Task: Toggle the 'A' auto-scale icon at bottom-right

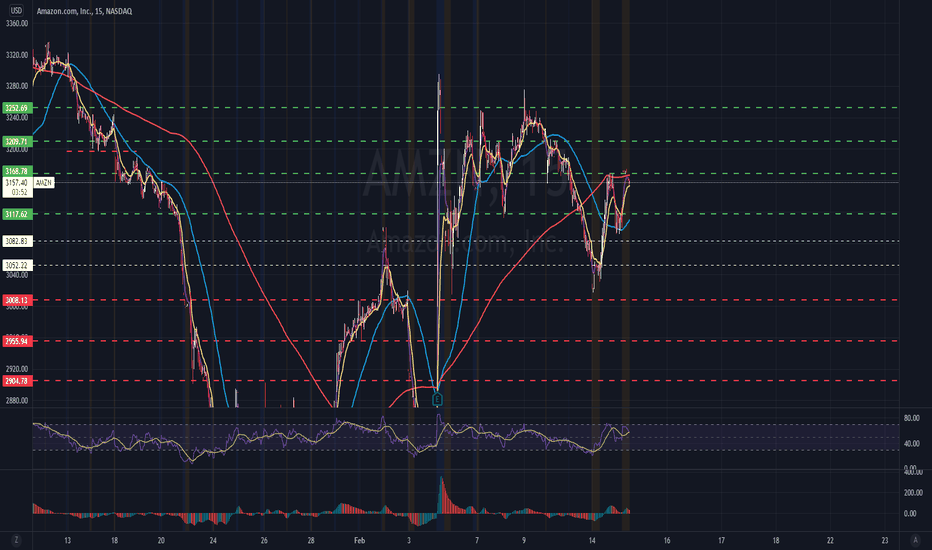Action: pyautogui.click(x=915, y=540)
